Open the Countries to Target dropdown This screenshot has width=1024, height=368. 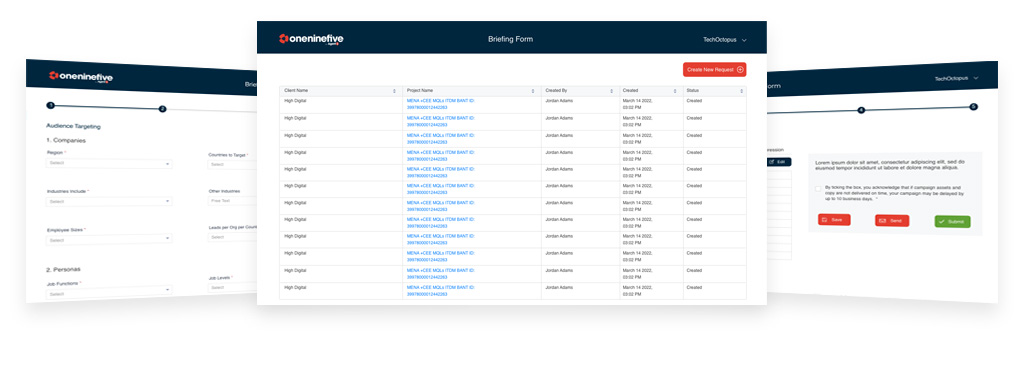click(x=232, y=164)
